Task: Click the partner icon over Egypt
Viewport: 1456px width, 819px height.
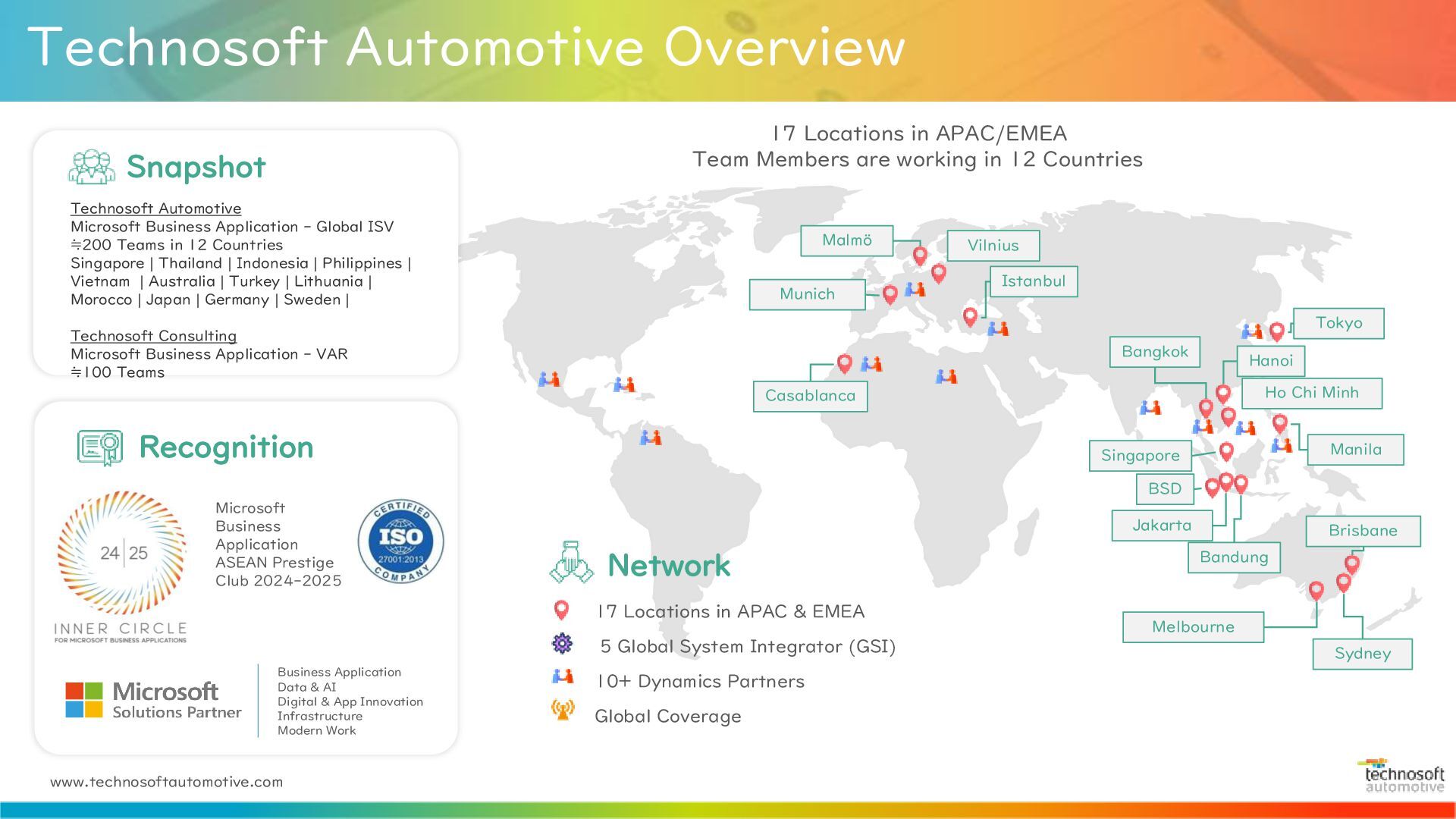Action: tap(946, 375)
